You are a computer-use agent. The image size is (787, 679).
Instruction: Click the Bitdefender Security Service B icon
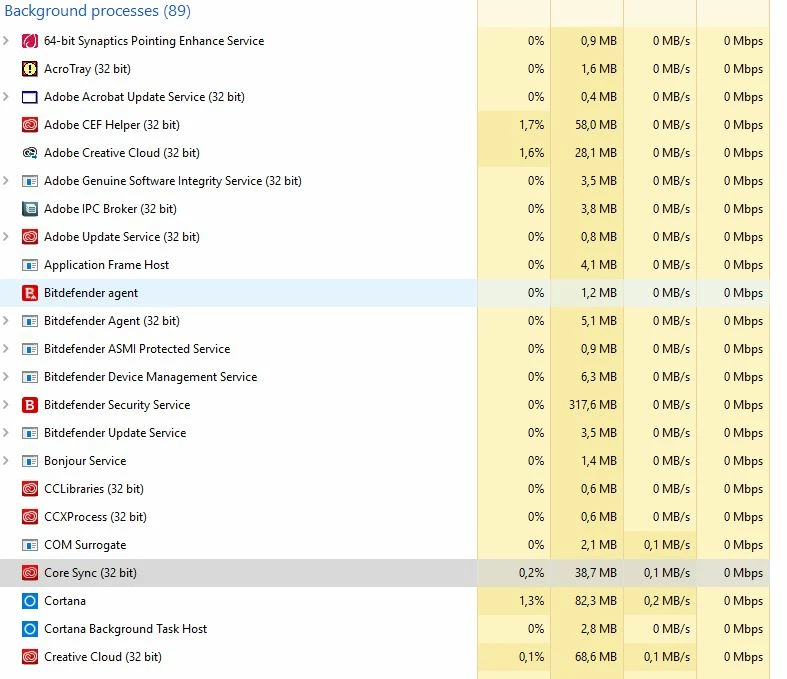click(30, 404)
